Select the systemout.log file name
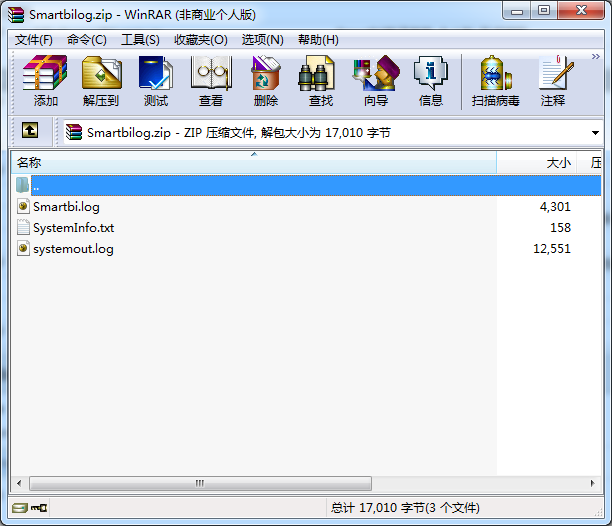 coord(73,249)
